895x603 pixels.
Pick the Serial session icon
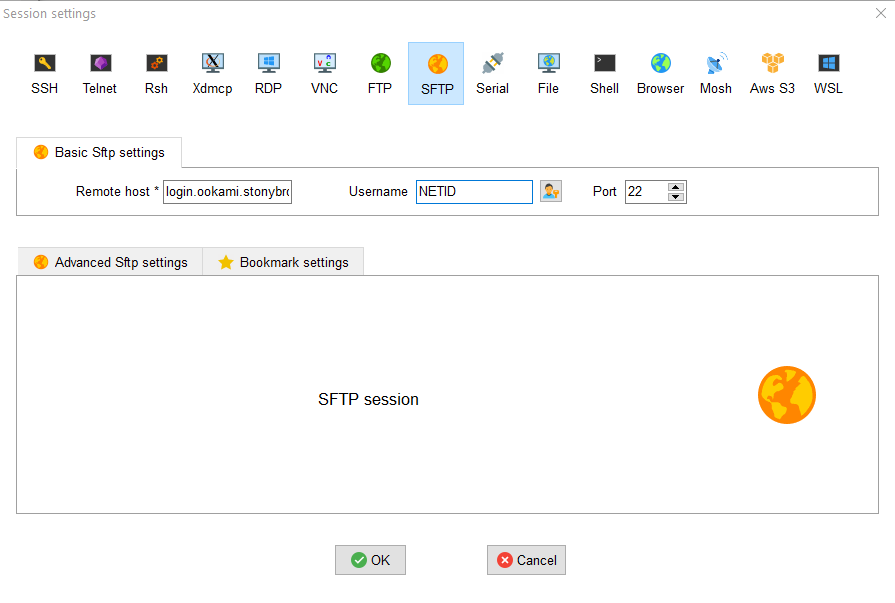pos(492,73)
